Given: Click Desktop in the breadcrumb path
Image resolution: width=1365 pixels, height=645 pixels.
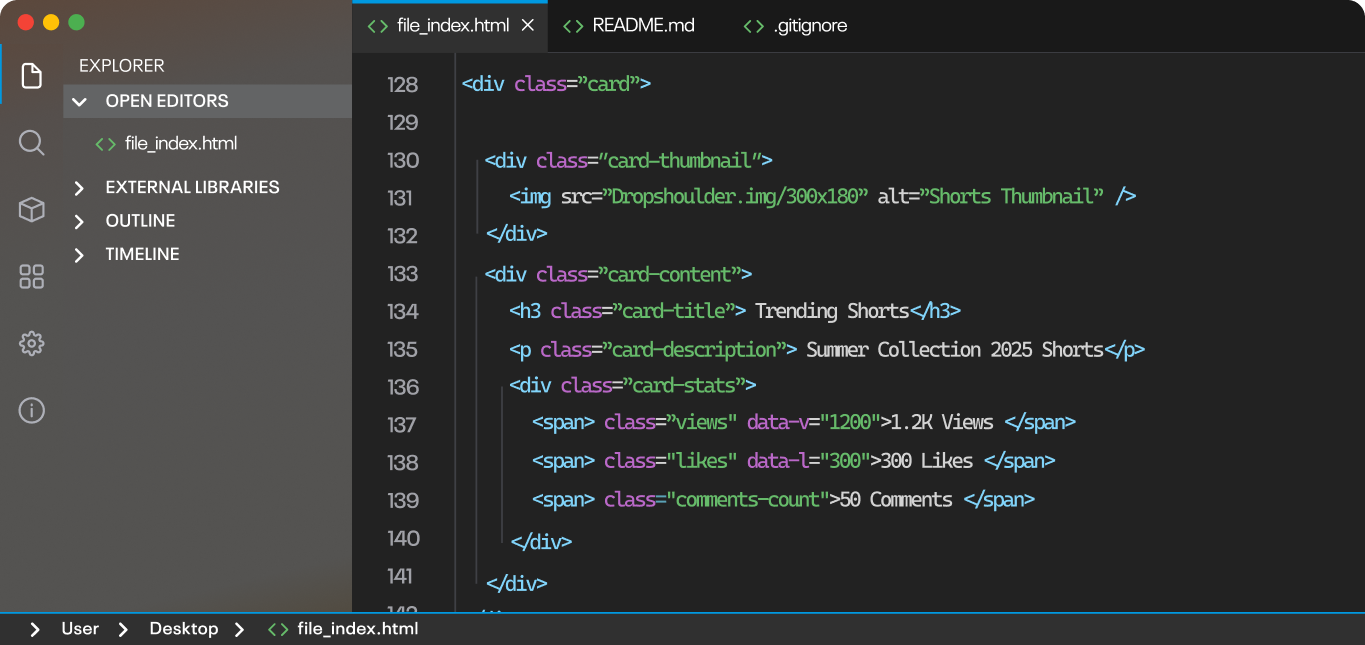Looking at the screenshot, I should [184, 629].
